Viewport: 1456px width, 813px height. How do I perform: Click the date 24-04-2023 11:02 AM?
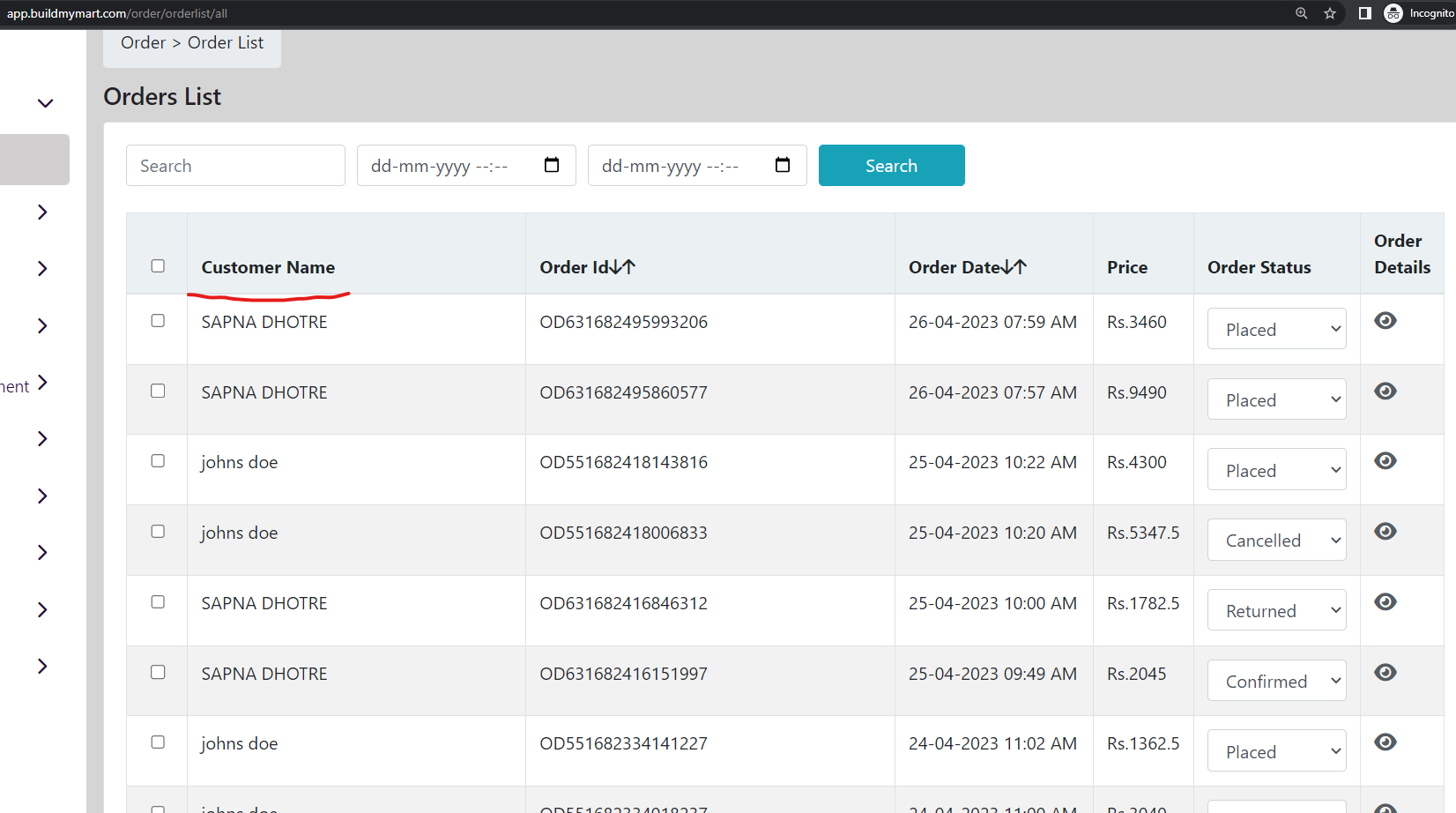click(x=992, y=743)
